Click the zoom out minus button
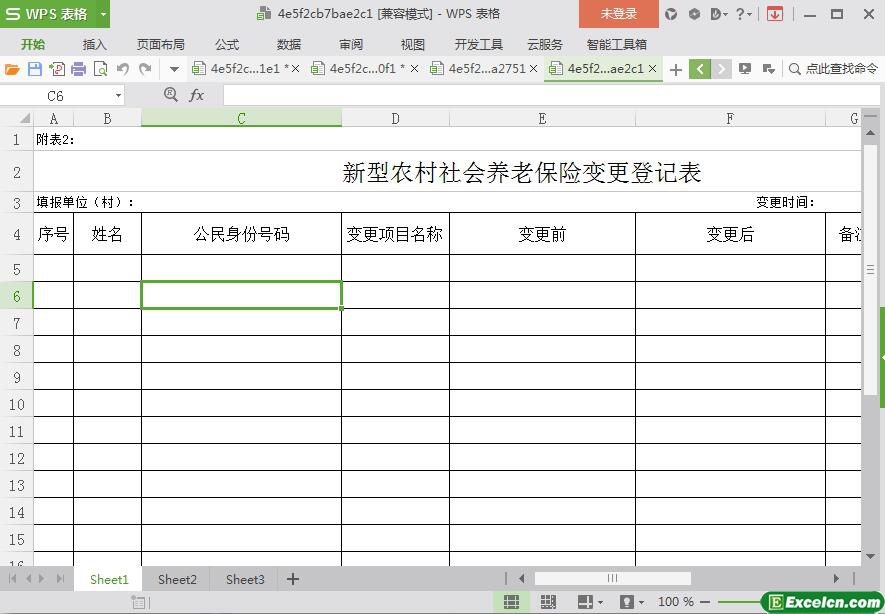 click(x=705, y=602)
